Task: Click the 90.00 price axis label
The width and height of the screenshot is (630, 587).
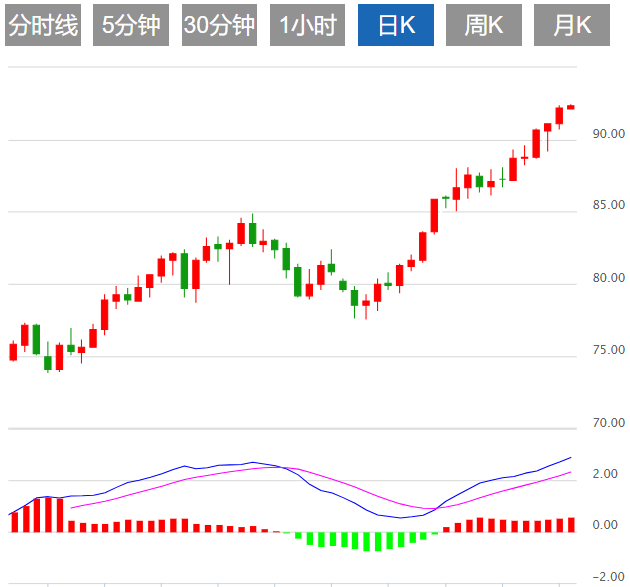Action: 608,133
